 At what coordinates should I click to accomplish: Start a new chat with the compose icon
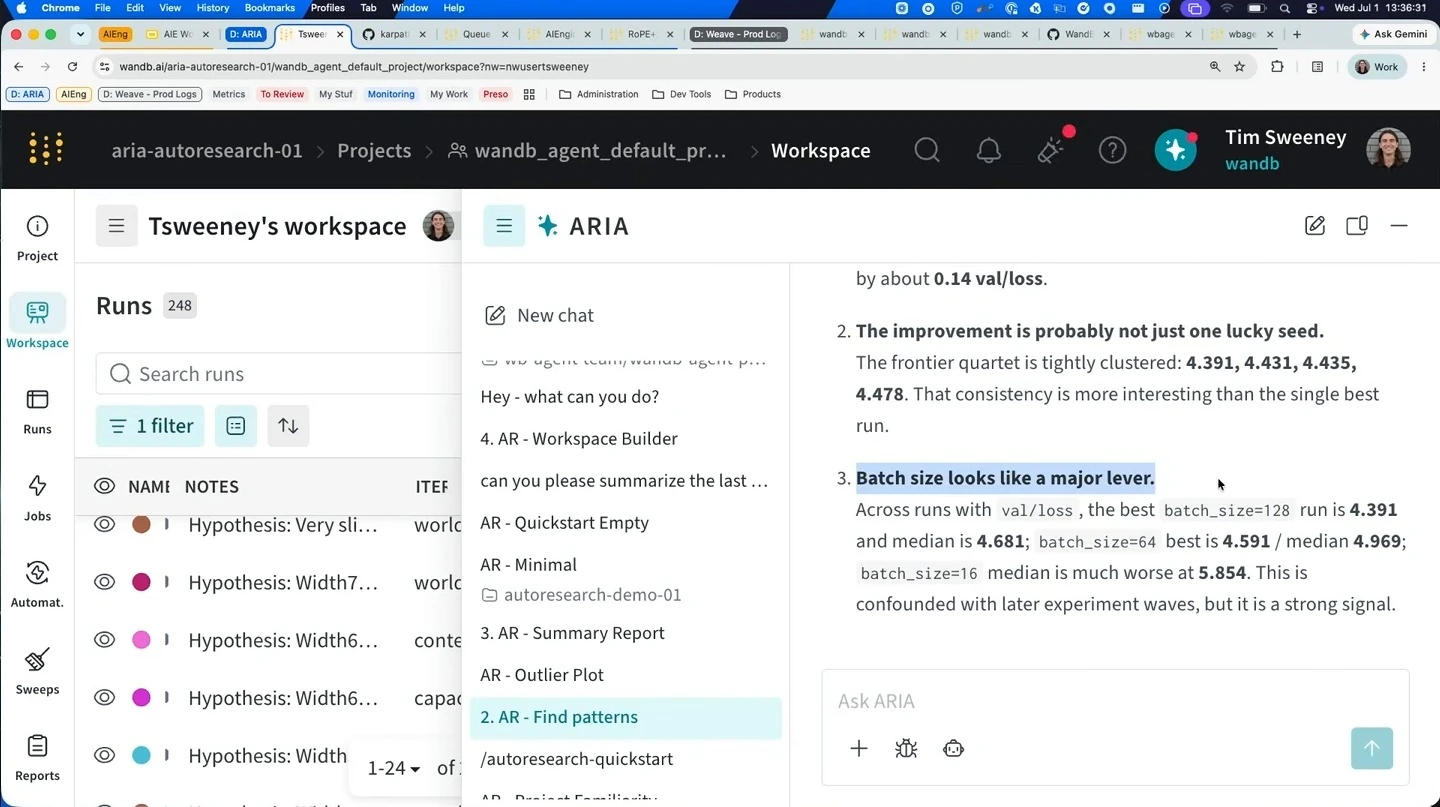(1315, 226)
